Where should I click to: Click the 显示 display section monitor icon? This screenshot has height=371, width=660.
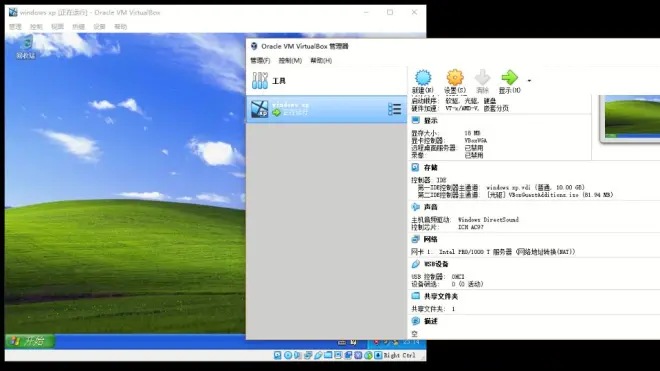coord(415,120)
